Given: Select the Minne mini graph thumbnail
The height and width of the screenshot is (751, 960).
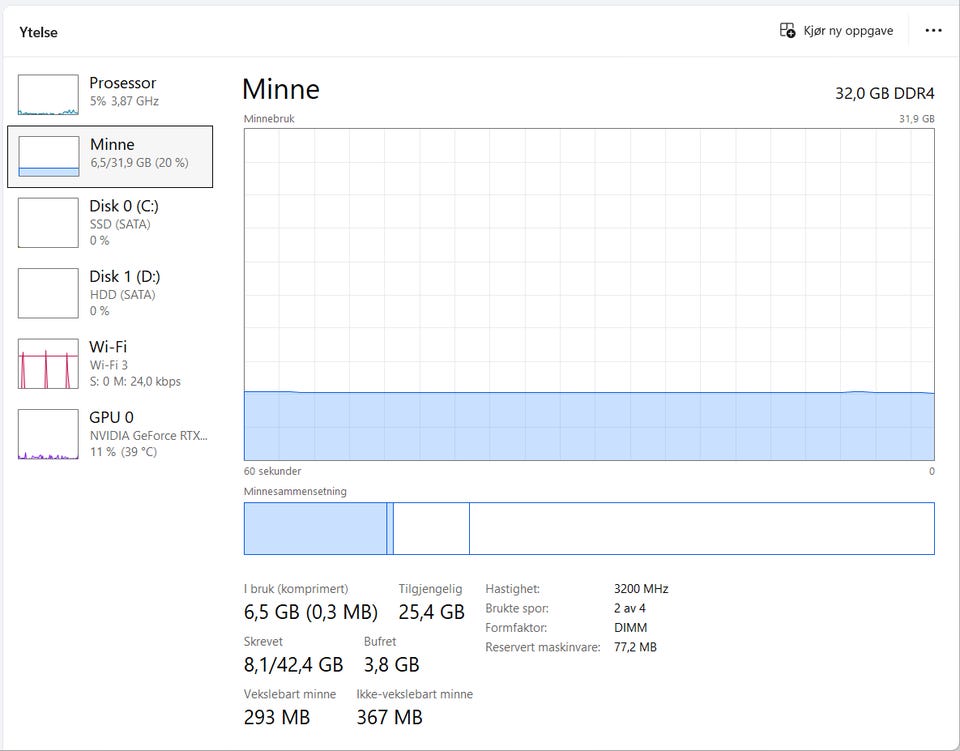Looking at the screenshot, I should click(x=48, y=156).
